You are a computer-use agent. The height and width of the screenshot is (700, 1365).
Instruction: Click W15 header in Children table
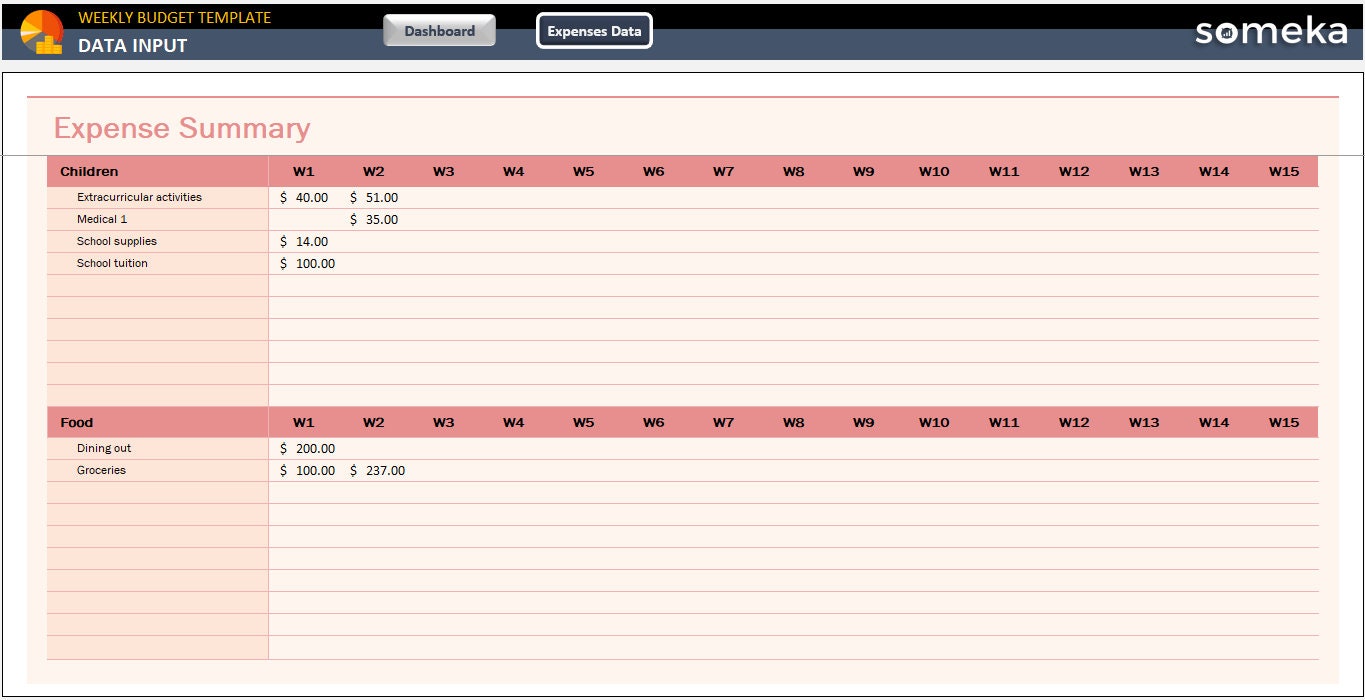[1284, 171]
